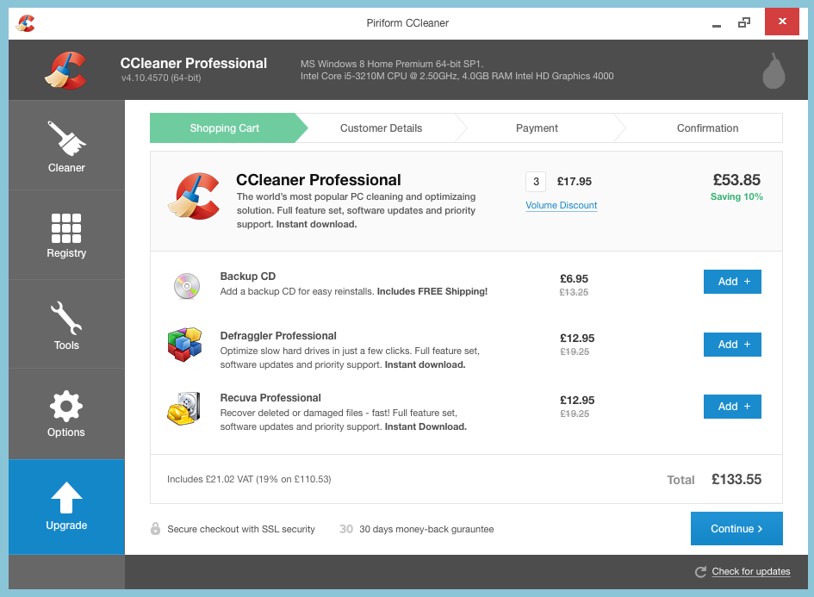The height and width of the screenshot is (597, 814).
Task: Click the Defraggler Professional title text
Action: point(278,336)
